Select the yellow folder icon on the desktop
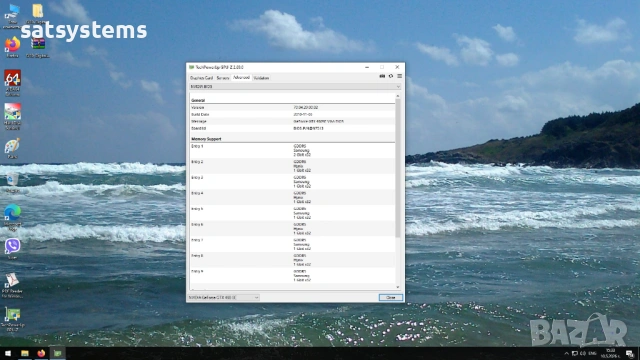Image resolution: width=640 pixels, height=360 pixels. [38, 14]
